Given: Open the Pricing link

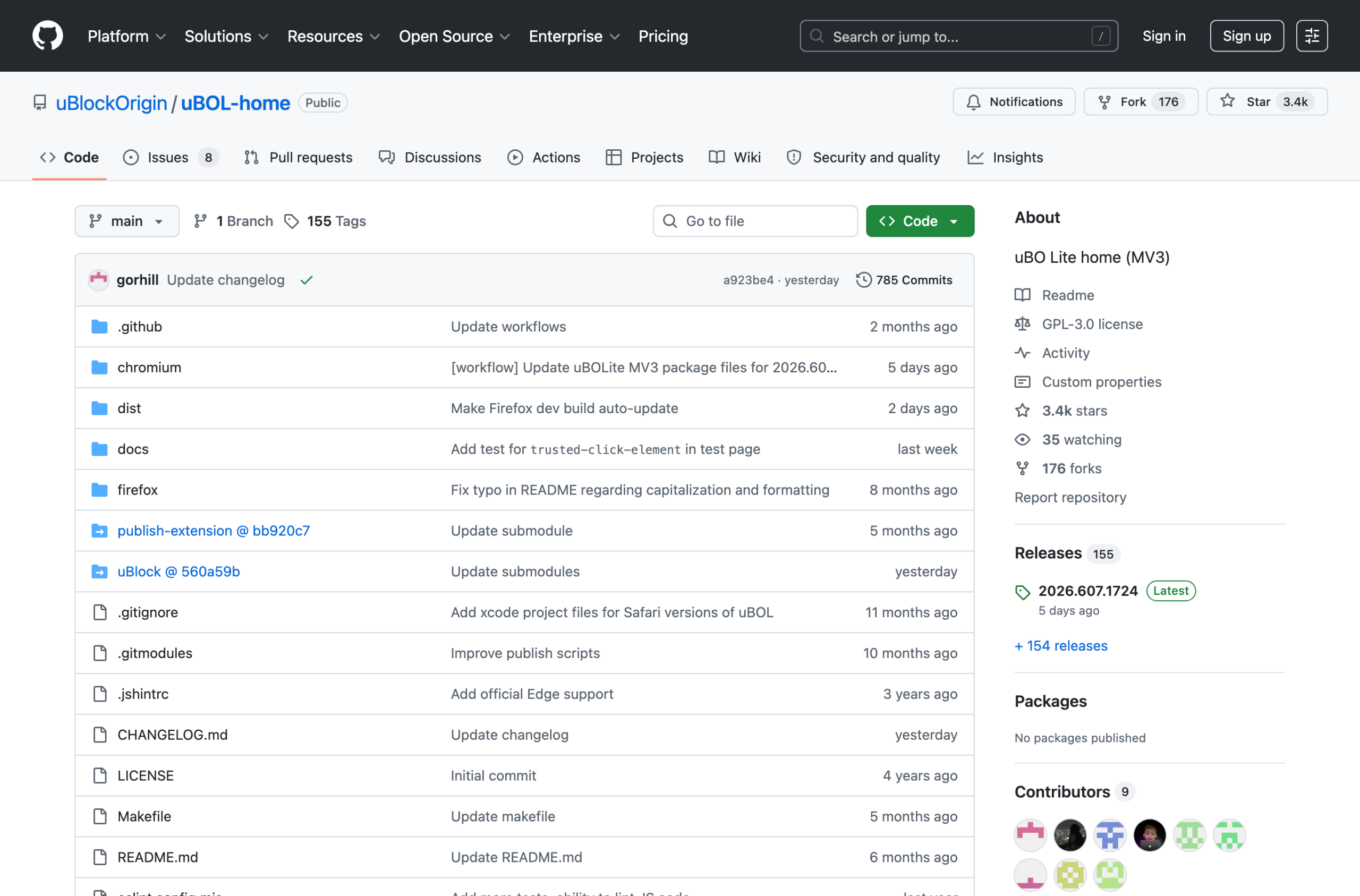Looking at the screenshot, I should pyautogui.click(x=663, y=36).
